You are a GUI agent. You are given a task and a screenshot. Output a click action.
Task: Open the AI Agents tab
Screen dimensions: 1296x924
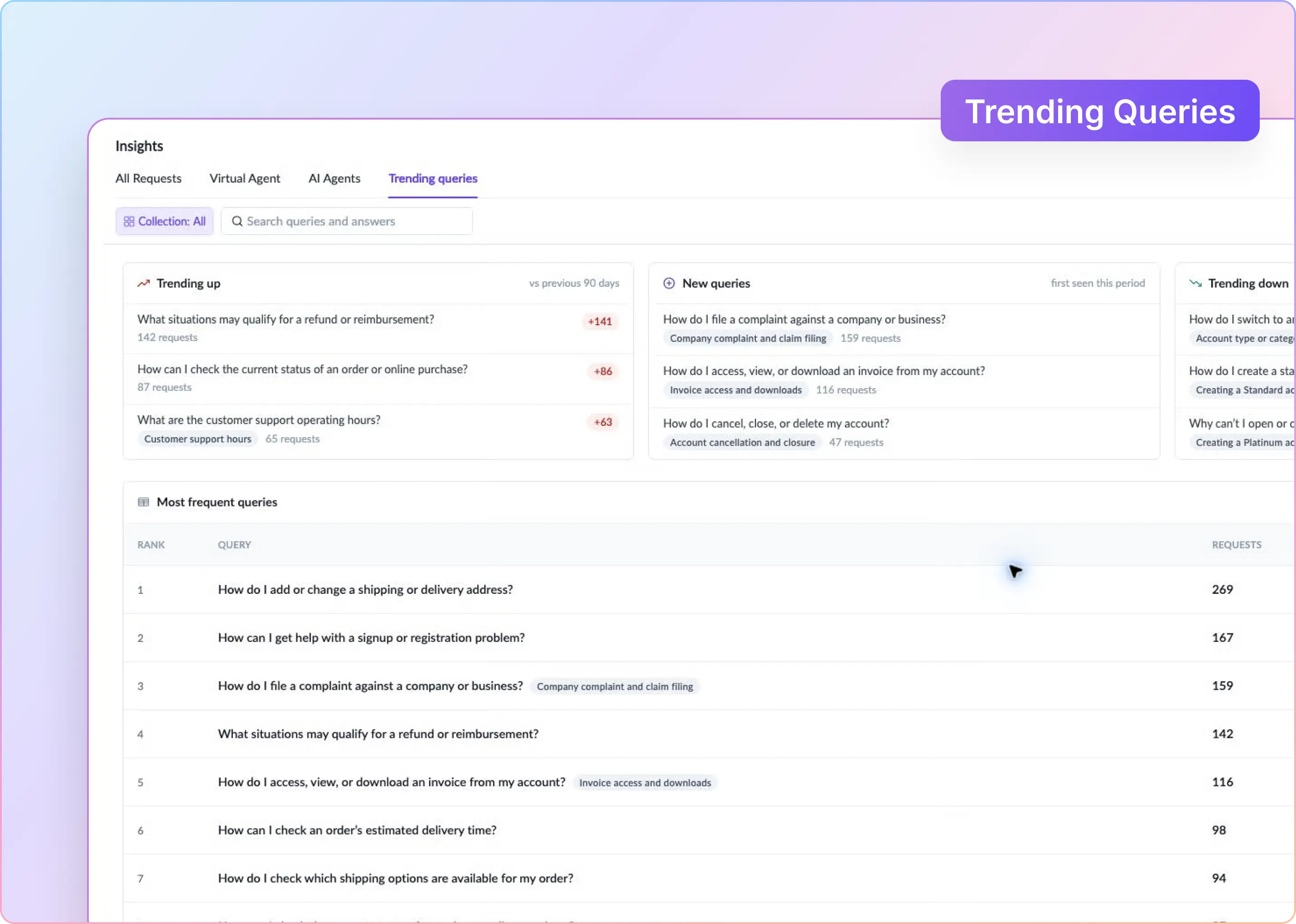point(334,178)
